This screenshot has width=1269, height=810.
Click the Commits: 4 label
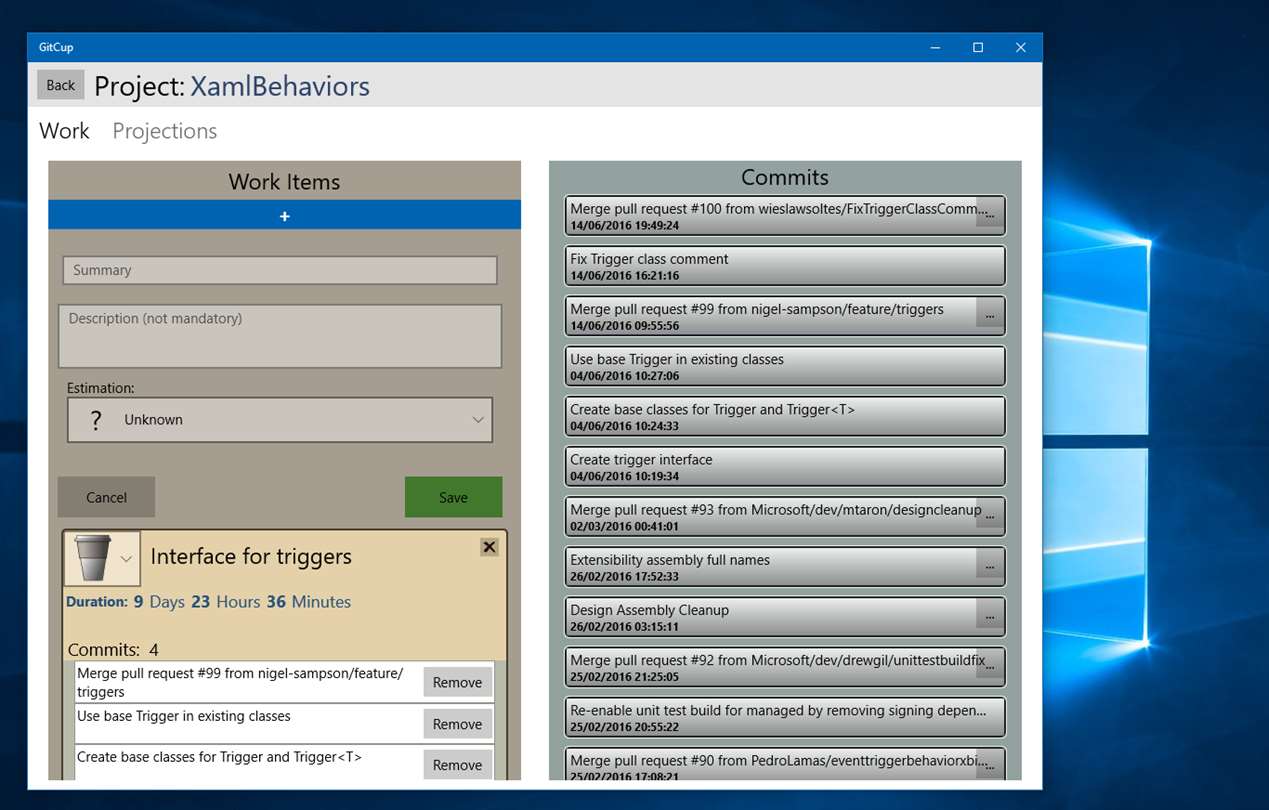(x=113, y=650)
